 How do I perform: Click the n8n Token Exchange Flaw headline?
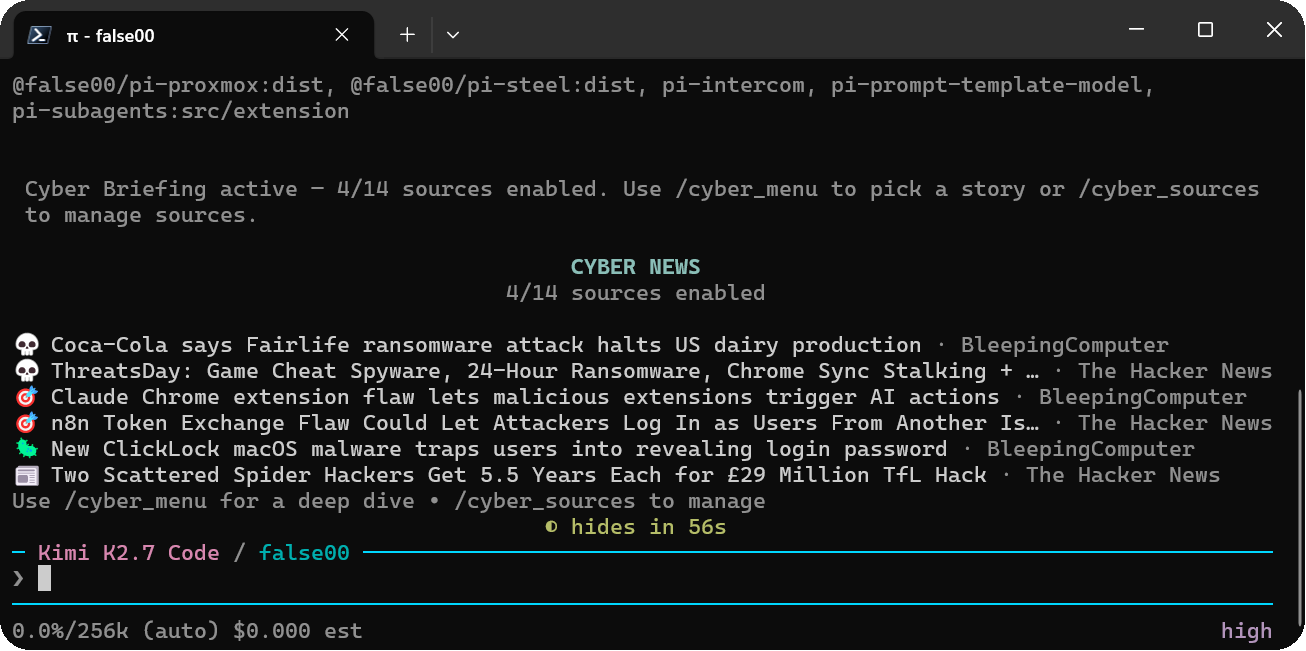pos(545,423)
